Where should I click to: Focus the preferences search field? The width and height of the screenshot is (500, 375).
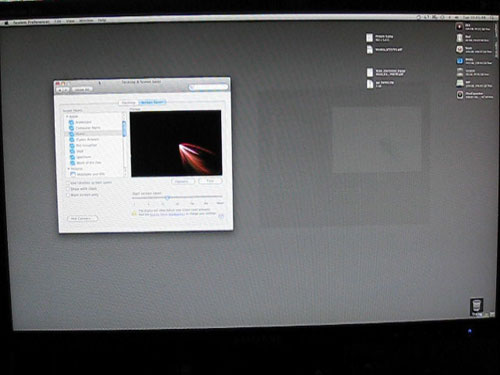pos(208,87)
